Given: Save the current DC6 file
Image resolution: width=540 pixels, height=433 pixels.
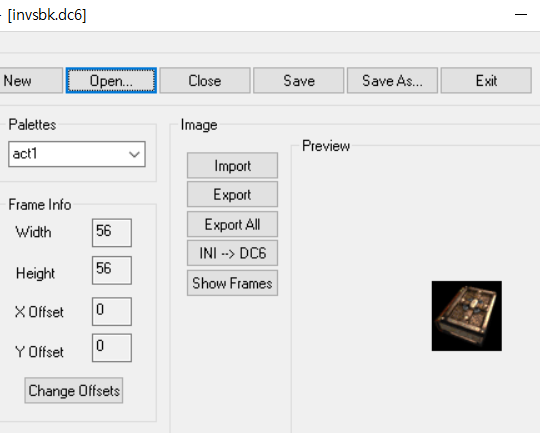Looking at the screenshot, I should click(x=299, y=81).
